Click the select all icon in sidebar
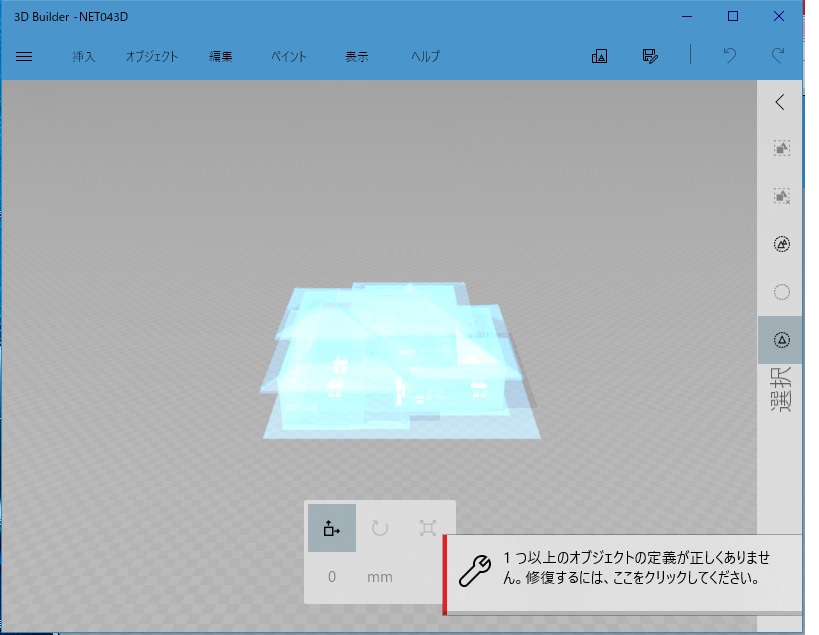Image resolution: width=819 pixels, height=635 pixels. pos(781,148)
